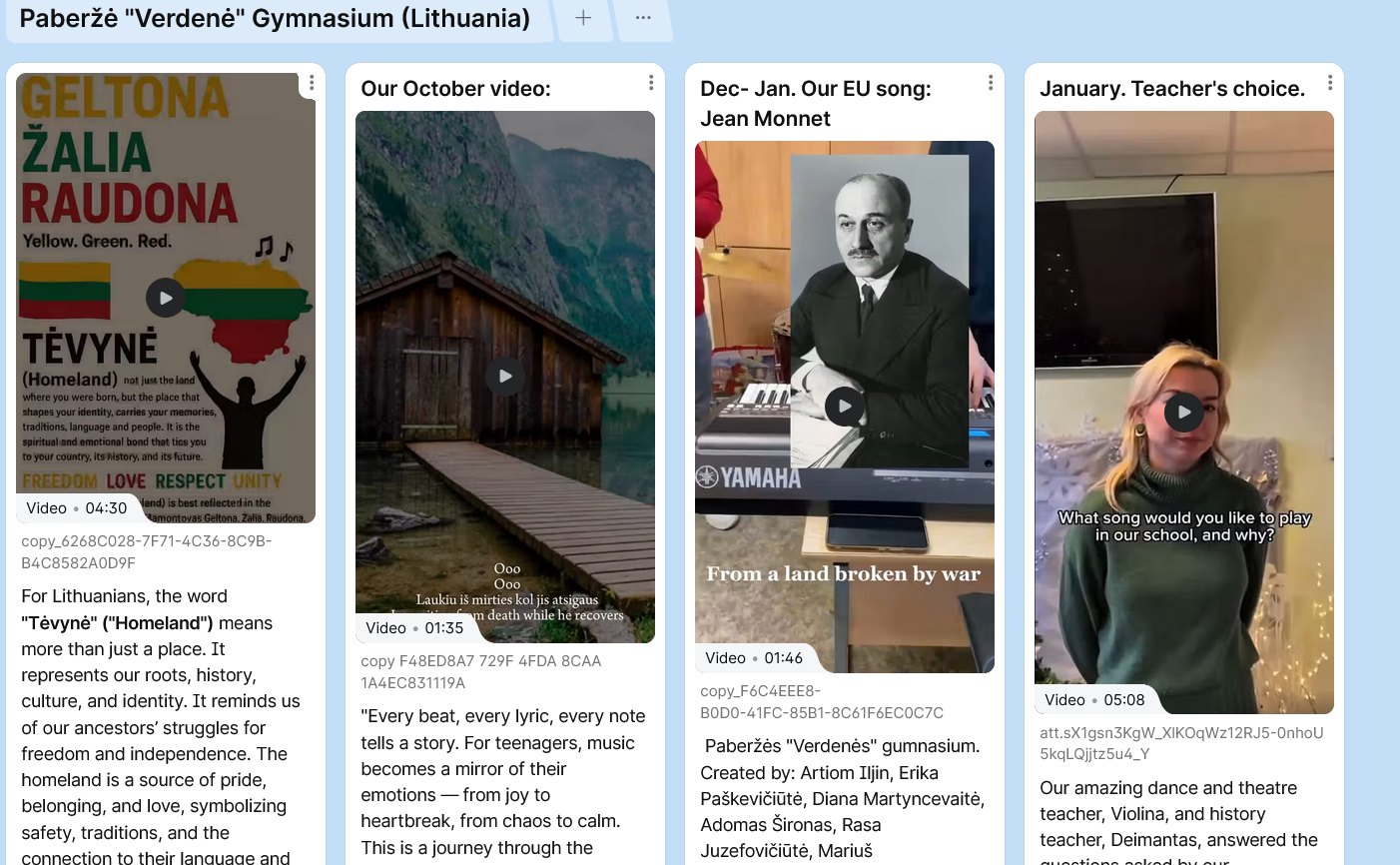Open options menu for Tėvynė post
The image size is (1400, 865).
[x=312, y=83]
